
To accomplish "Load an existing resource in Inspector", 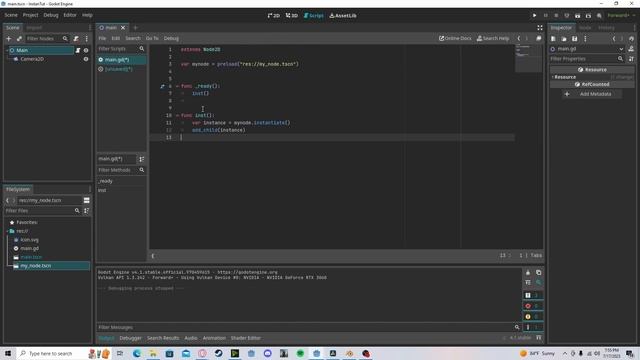I will 564,38.
